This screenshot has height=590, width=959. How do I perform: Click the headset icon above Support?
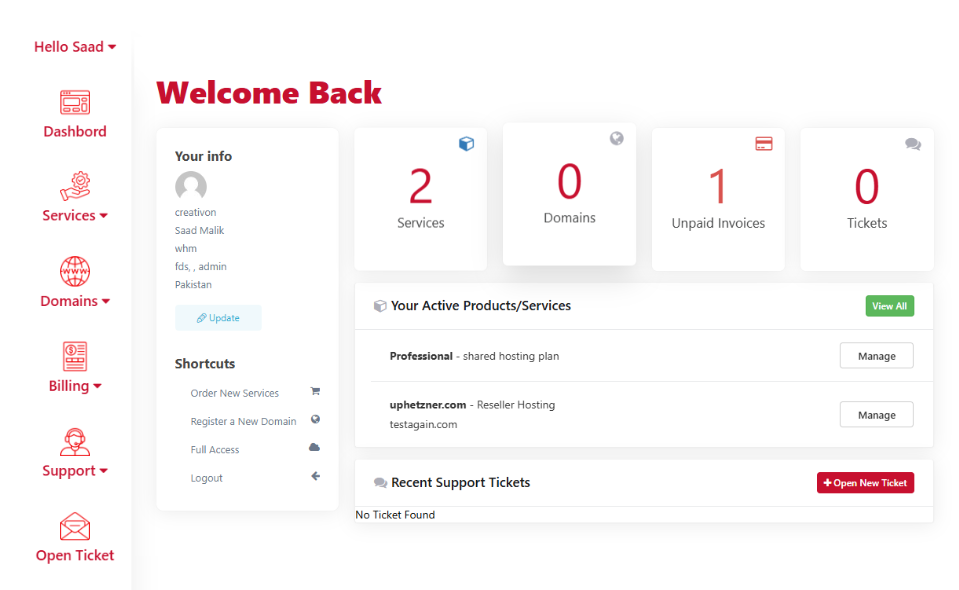[x=74, y=442]
